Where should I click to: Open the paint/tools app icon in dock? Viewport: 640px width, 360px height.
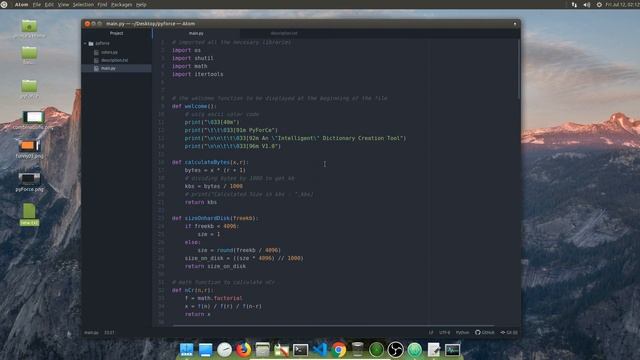point(281,350)
